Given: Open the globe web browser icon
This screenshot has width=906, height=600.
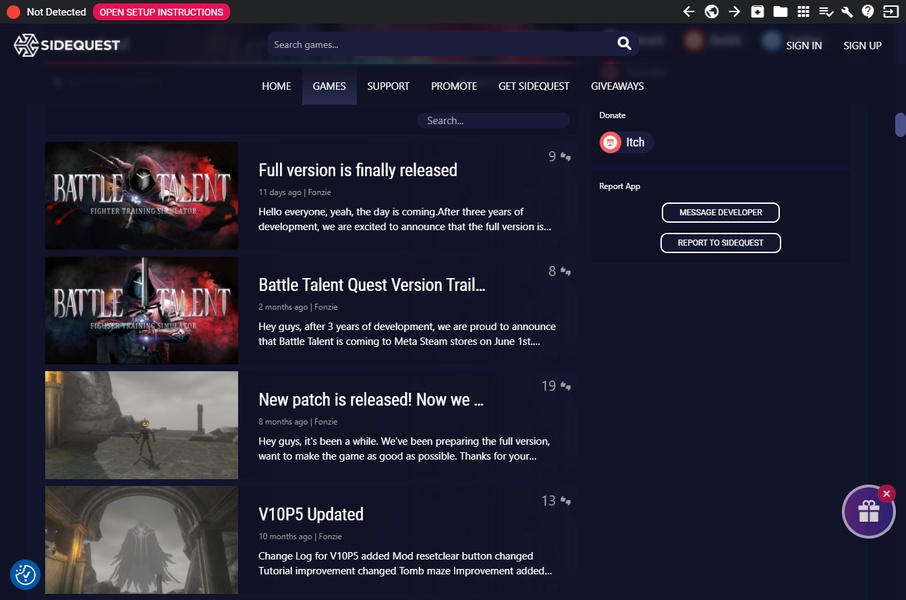Looking at the screenshot, I should [x=711, y=12].
